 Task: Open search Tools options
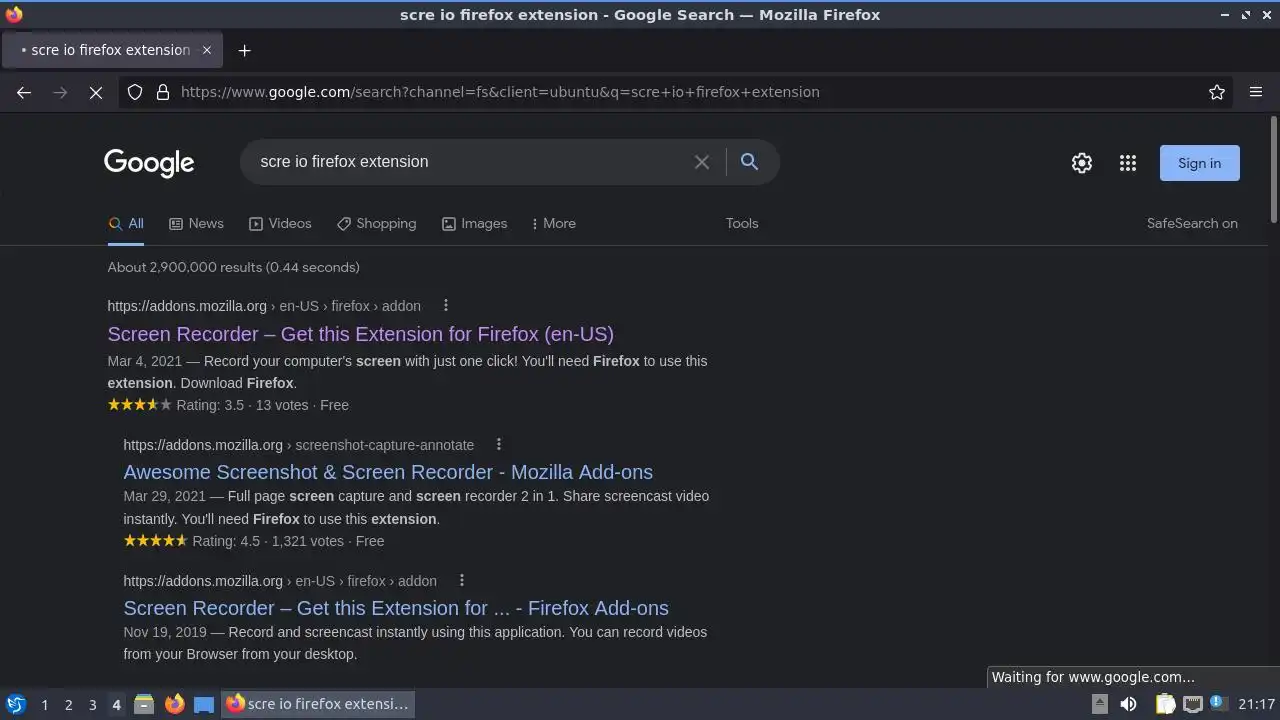point(742,224)
